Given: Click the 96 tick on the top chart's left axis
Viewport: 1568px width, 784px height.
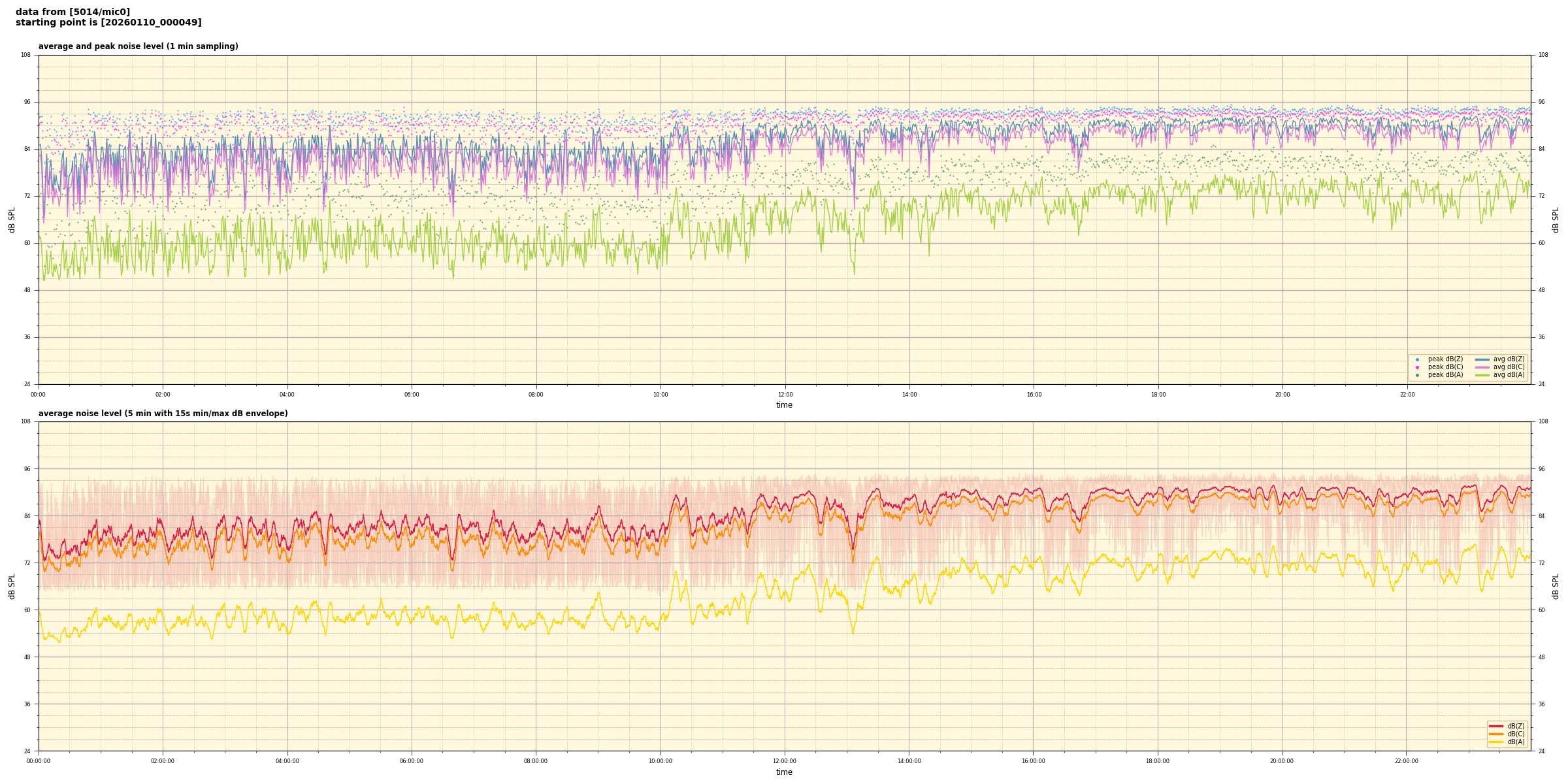Looking at the screenshot, I should (27, 102).
